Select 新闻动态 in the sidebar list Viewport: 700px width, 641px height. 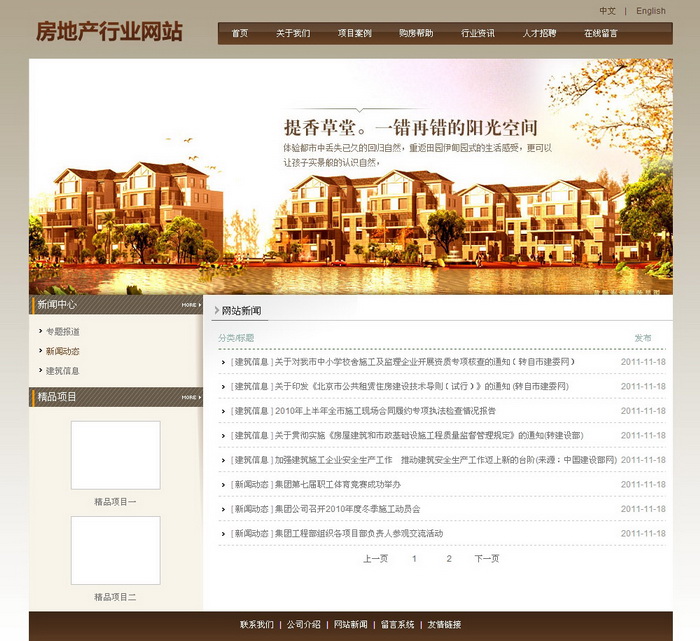tap(62, 351)
